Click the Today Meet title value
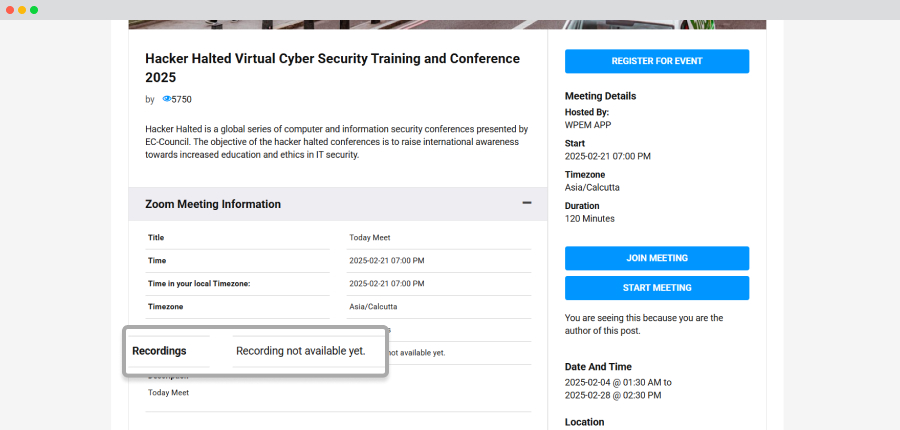This screenshot has height=430, width=900. point(370,237)
